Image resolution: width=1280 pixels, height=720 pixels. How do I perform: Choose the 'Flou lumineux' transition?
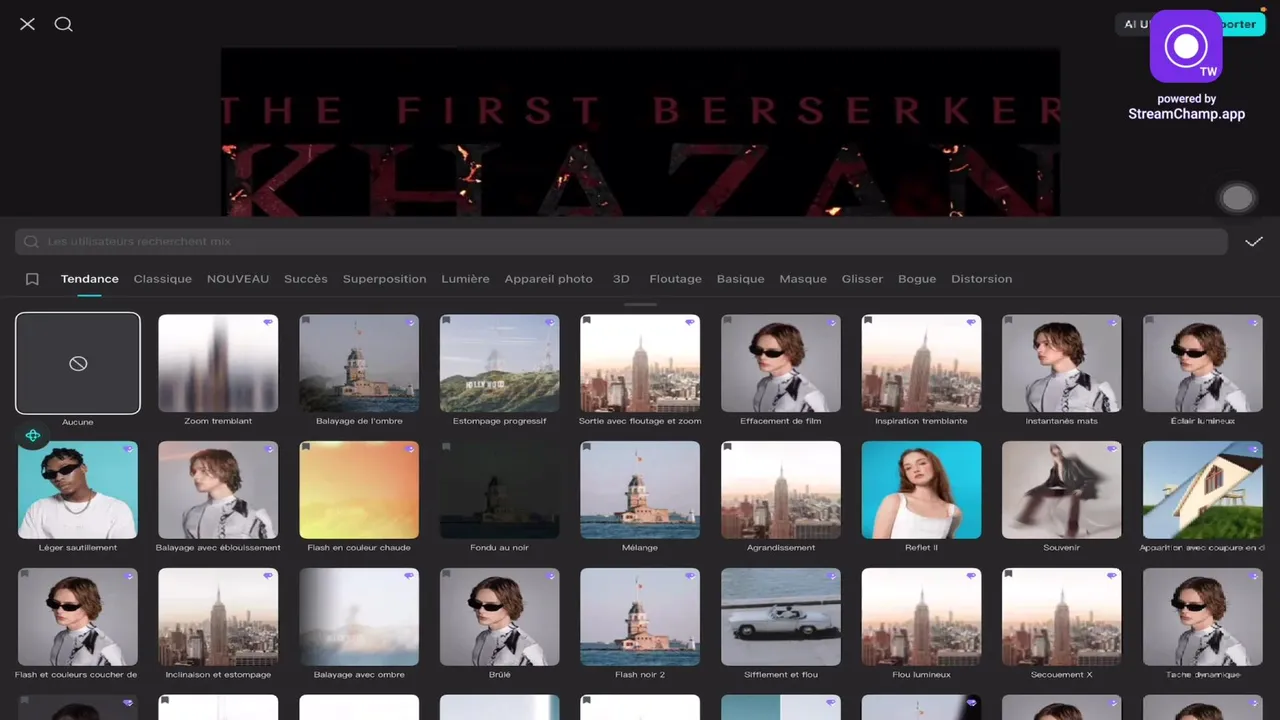click(922, 617)
